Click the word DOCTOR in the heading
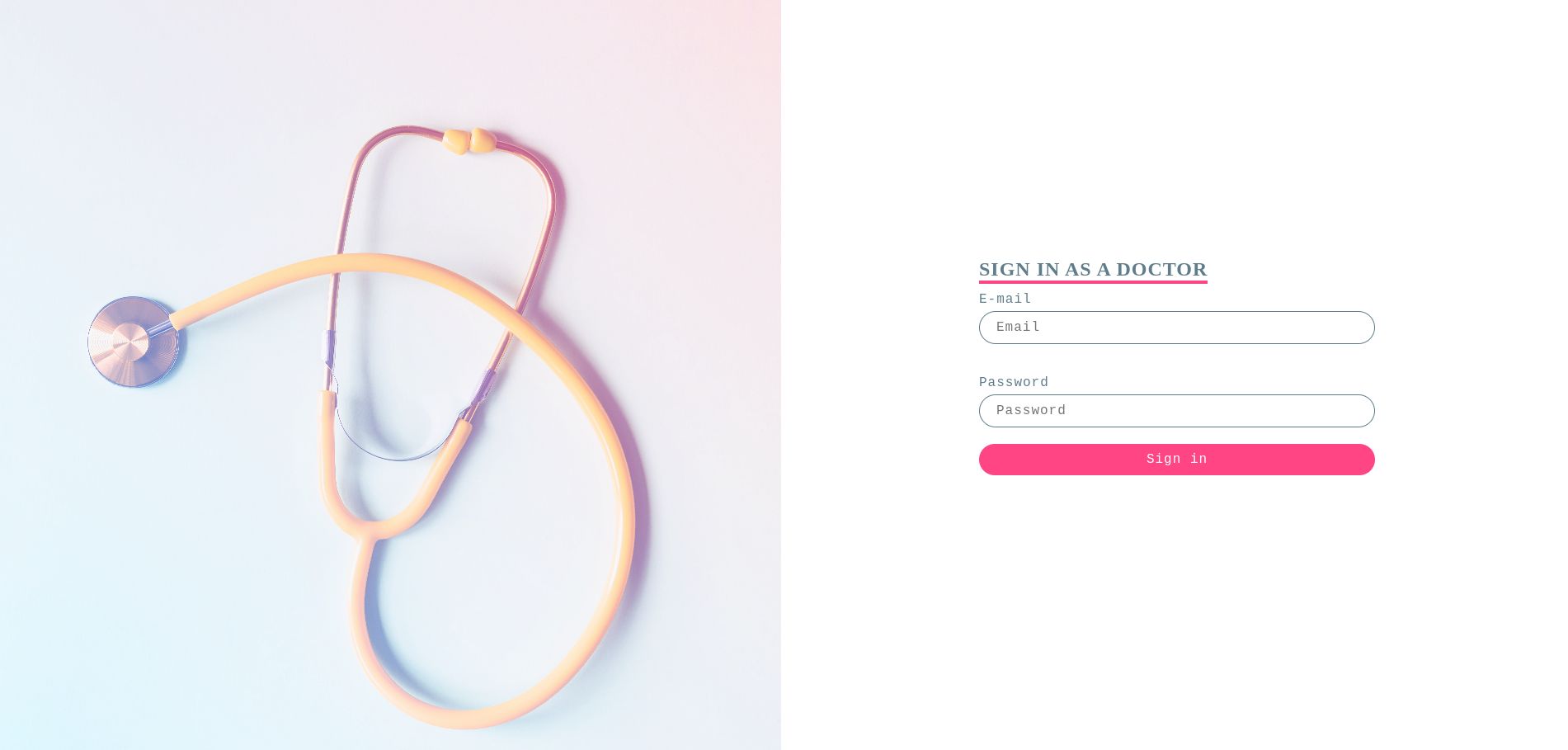Screen dimensions: 1568x750 tap(1161, 269)
